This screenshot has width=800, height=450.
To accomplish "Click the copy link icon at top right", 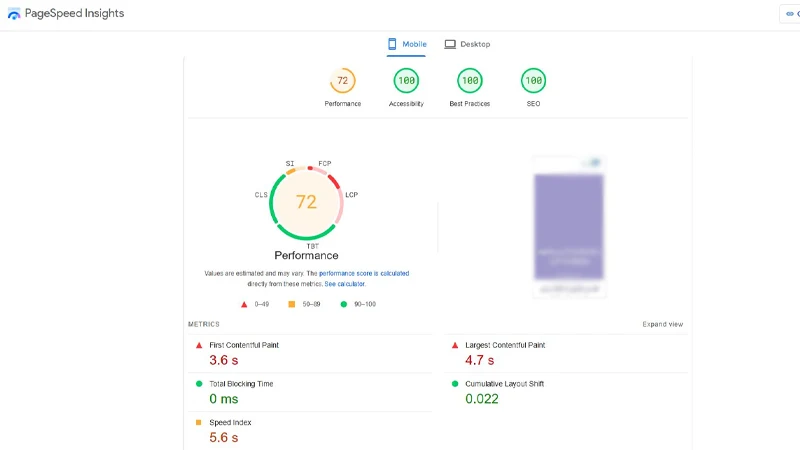I will (790, 14).
